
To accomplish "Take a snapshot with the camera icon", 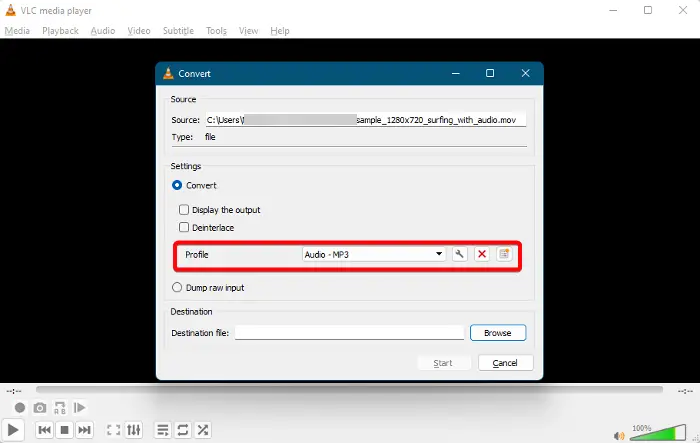I will point(40,408).
